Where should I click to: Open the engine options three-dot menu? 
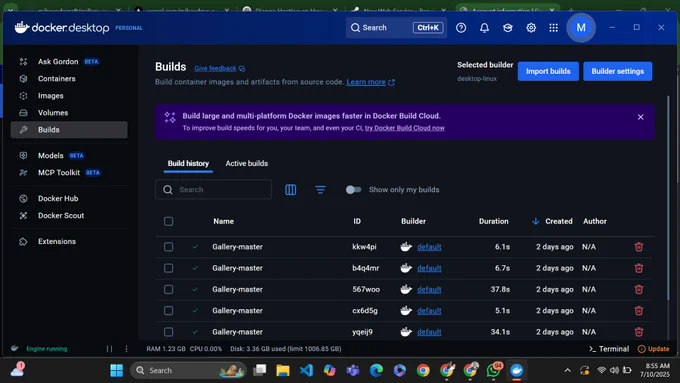(x=126, y=349)
